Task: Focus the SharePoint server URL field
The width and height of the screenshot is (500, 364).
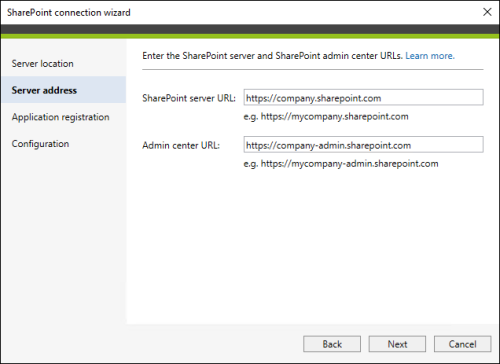Action: tap(363, 97)
